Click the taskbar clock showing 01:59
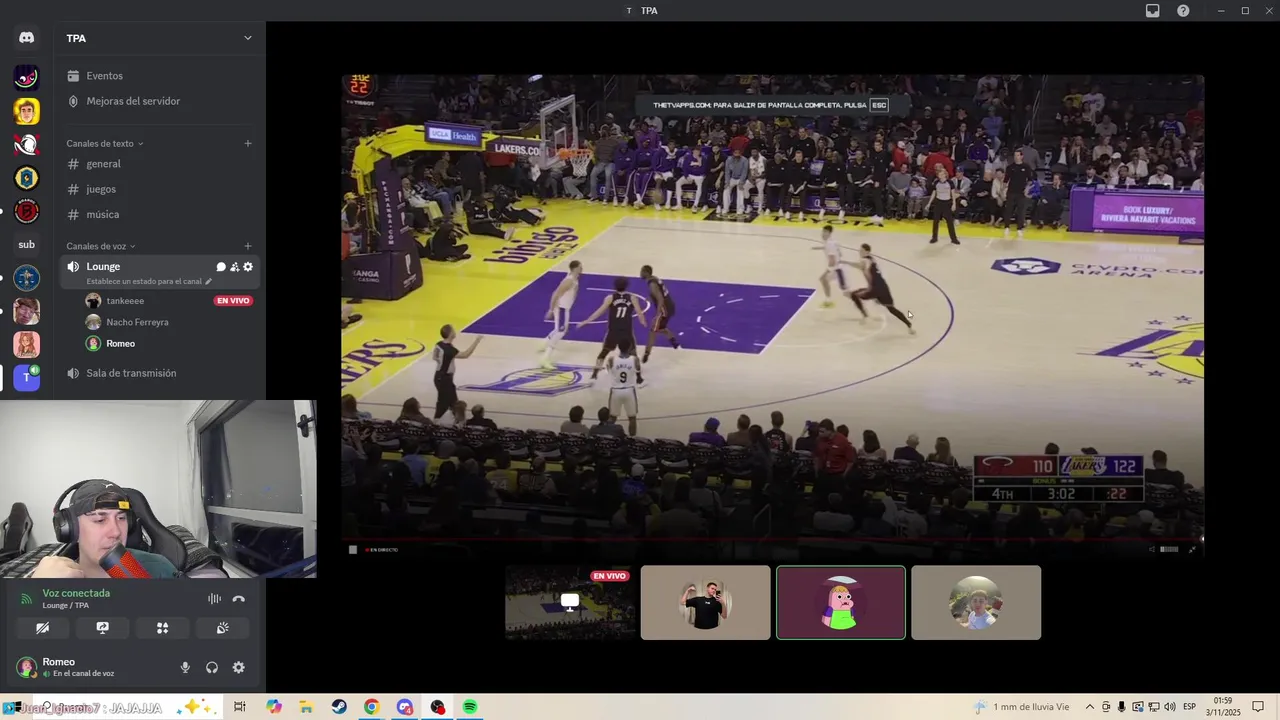Image resolution: width=1280 pixels, height=720 pixels. [1222, 707]
